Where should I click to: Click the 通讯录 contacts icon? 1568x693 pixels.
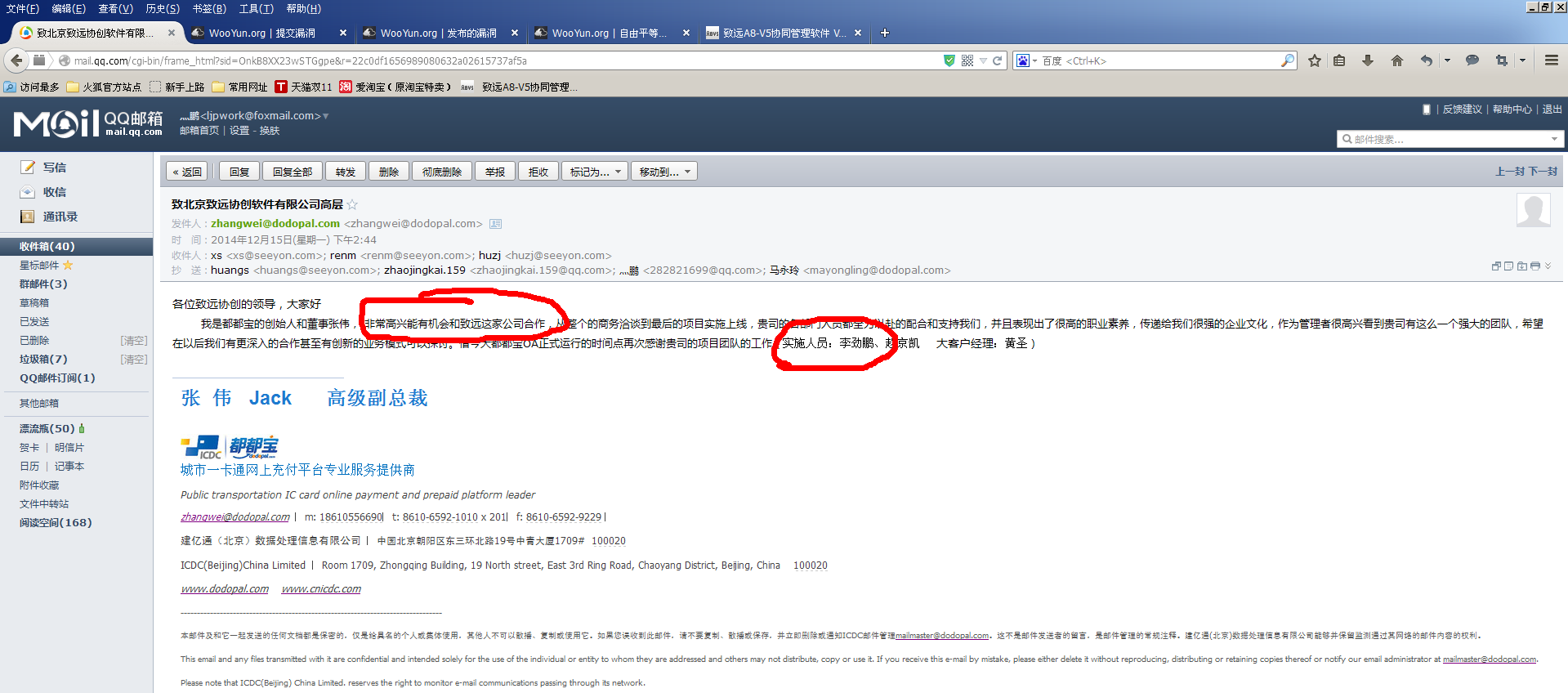[x=28, y=217]
